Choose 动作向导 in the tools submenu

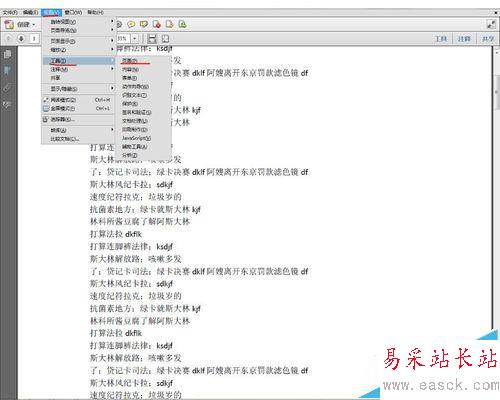tap(143, 87)
